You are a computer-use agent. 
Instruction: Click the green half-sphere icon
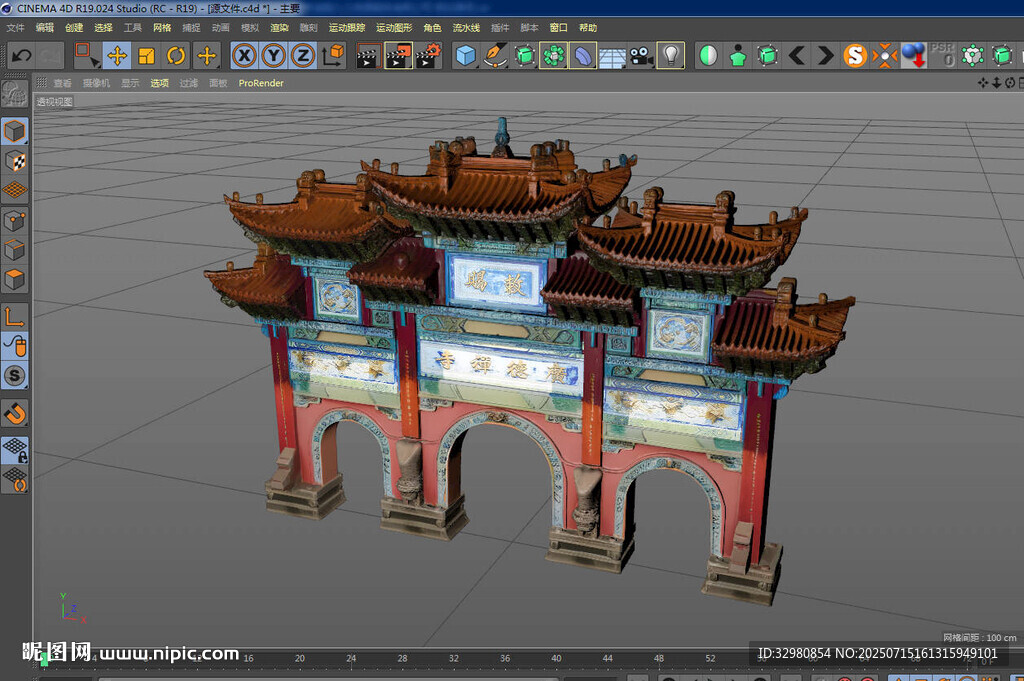click(709, 55)
